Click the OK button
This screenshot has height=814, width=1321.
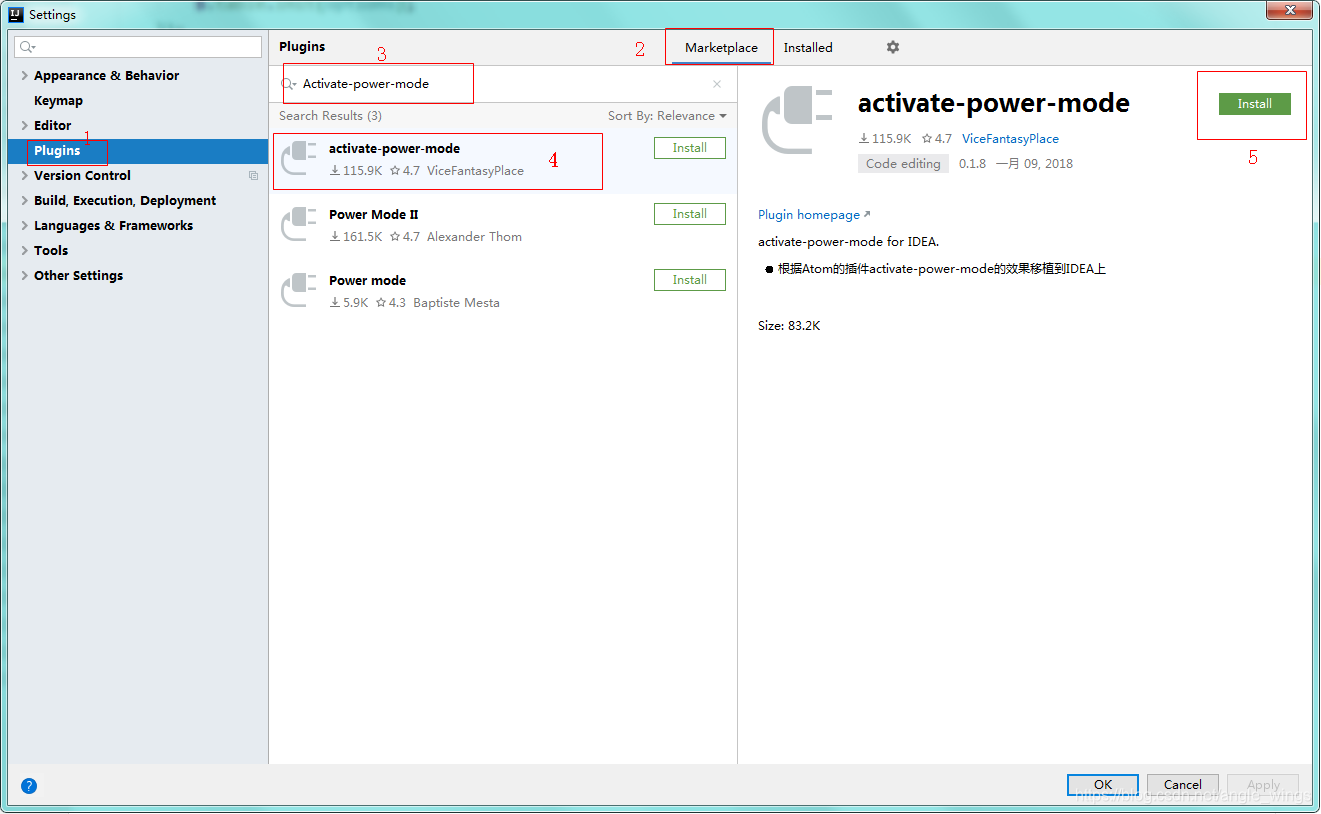tap(1103, 785)
